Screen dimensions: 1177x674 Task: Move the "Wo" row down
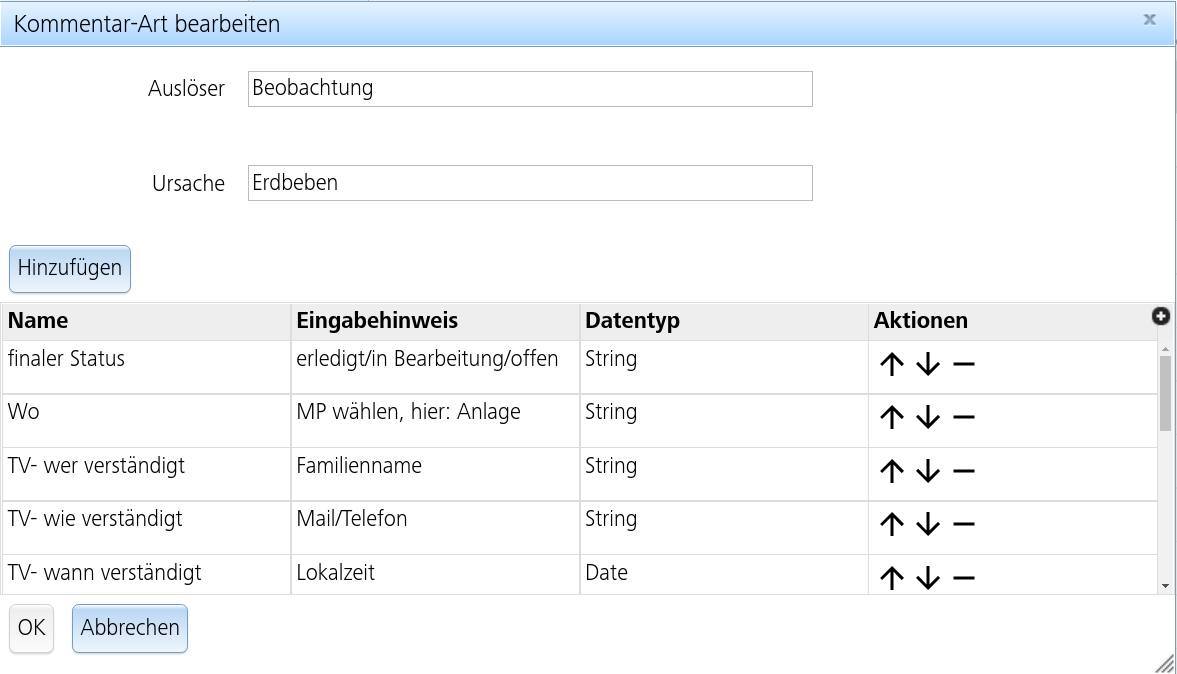(x=927, y=418)
